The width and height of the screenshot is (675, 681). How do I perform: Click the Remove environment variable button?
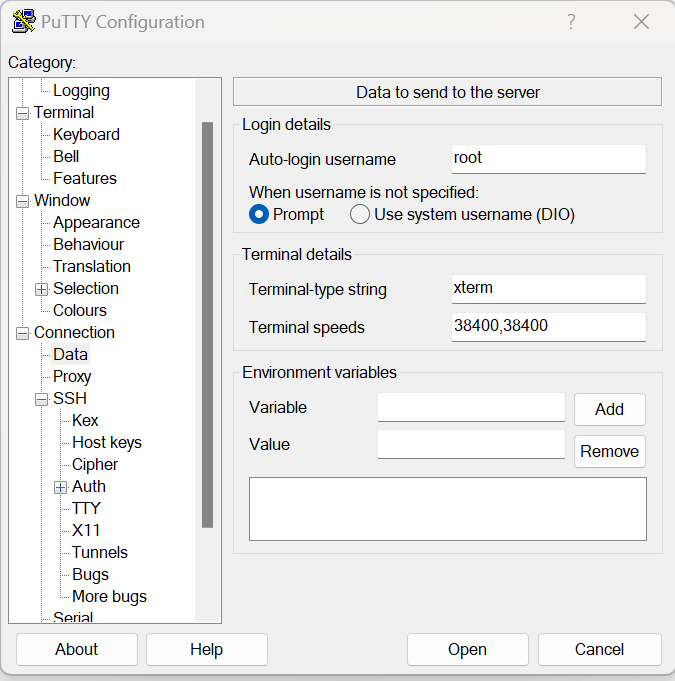pyautogui.click(x=610, y=451)
